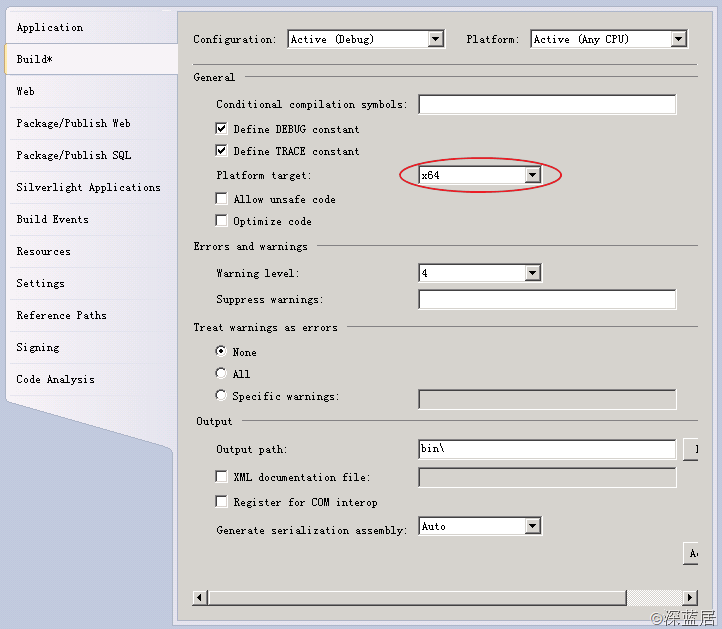Click the Browse button beside Output path

click(691, 449)
